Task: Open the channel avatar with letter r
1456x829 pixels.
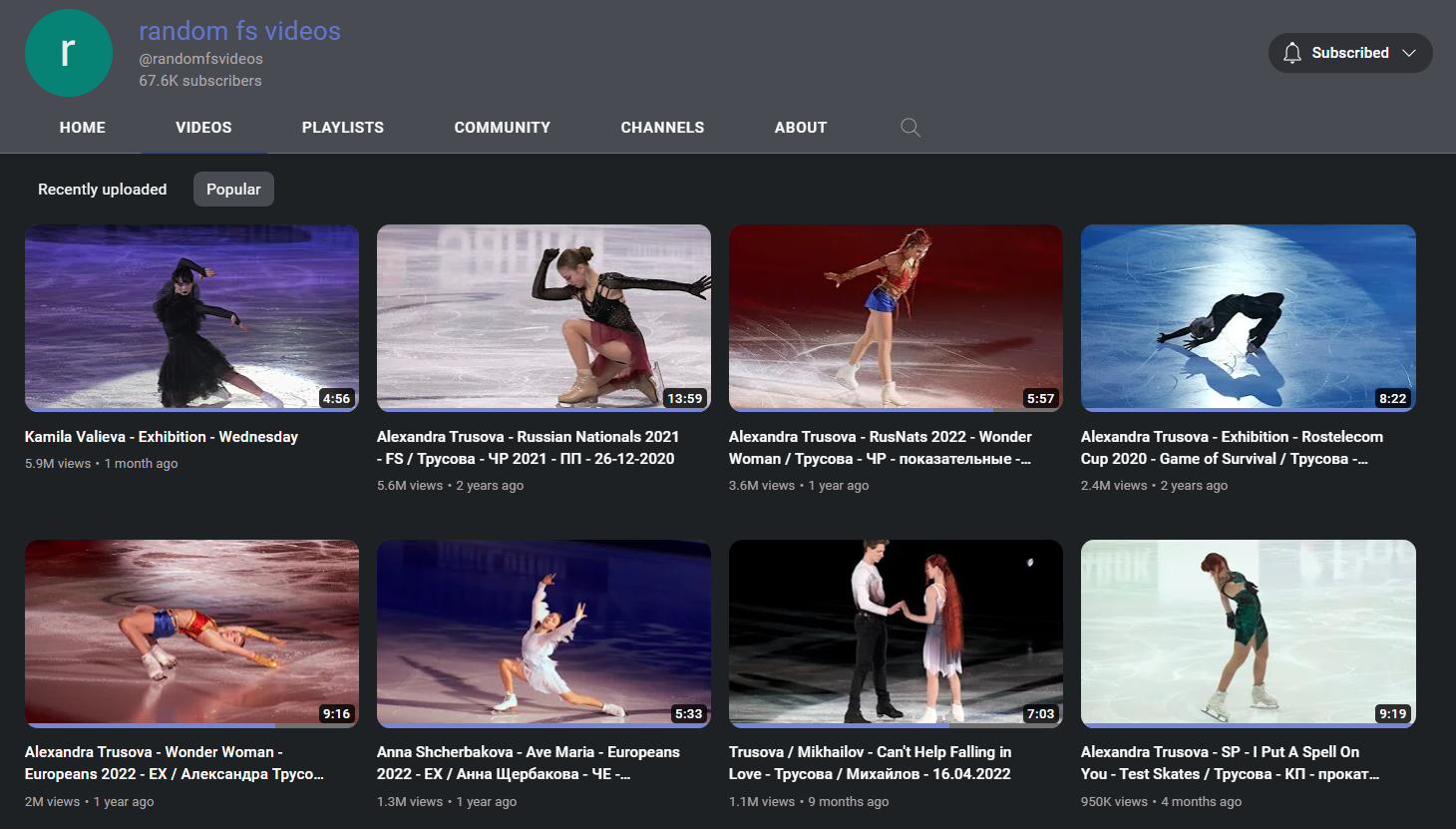Action: point(68,53)
